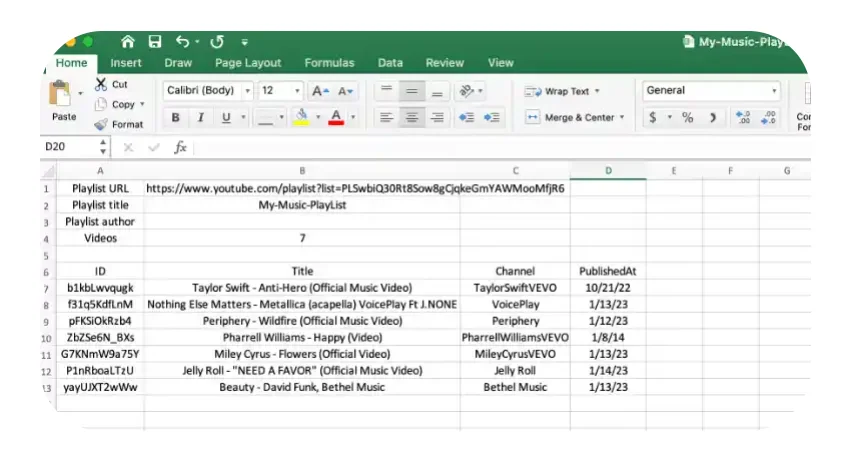Screen dimensions: 860x449
Task: Open the Customize Quick Access Toolbar arrow
Action: pos(245,42)
